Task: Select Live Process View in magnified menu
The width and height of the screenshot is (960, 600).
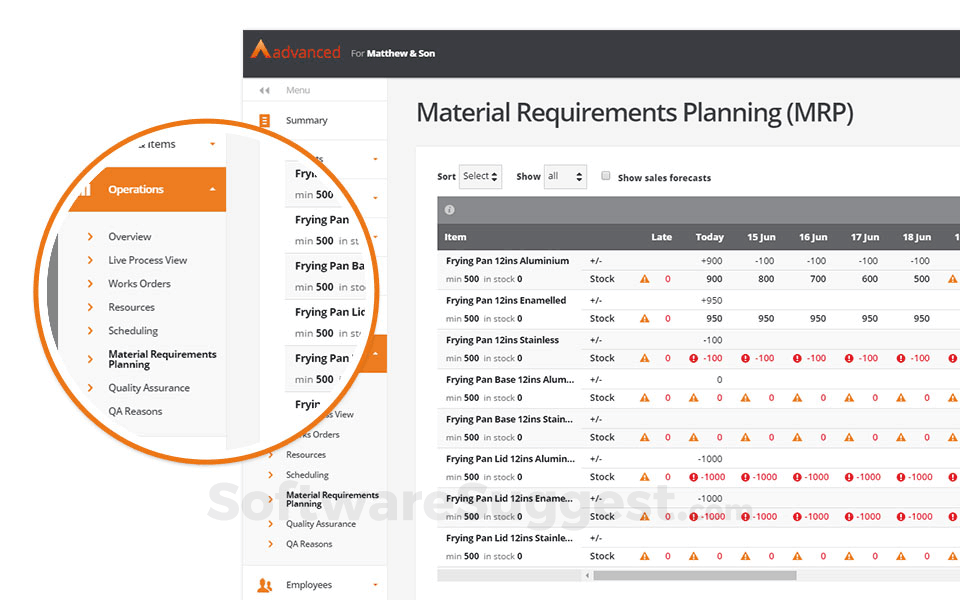Action: tap(147, 260)
